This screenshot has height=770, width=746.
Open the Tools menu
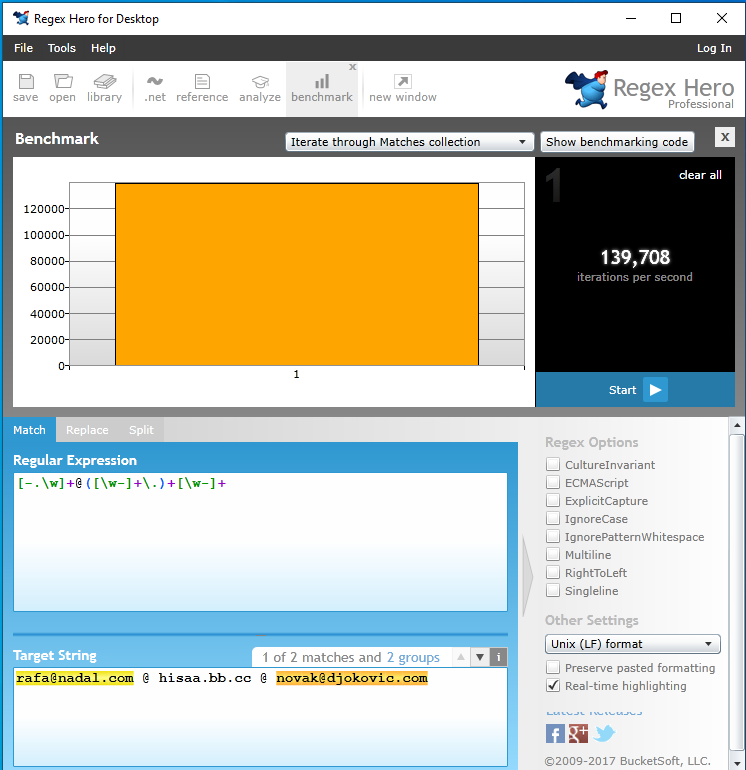(x=62, y=48)
